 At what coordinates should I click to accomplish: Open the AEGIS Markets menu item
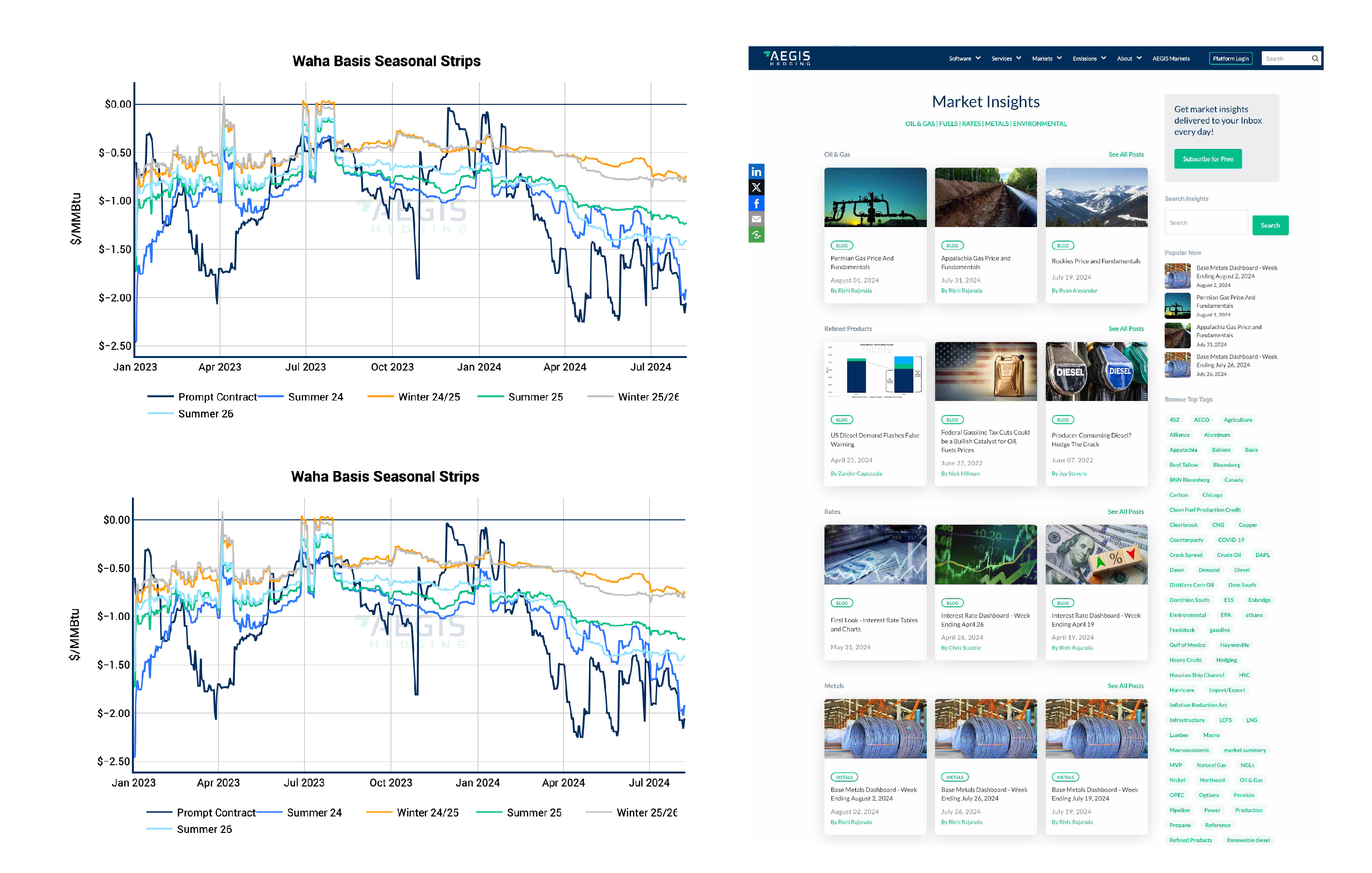tap(1170, 58)
